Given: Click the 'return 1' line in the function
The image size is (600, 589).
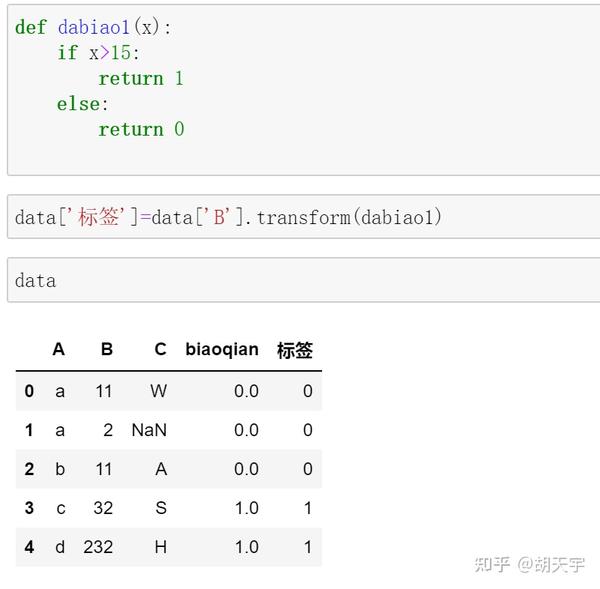Looking at the screenshot, I should pyautogui.click(x=141, y=78).
